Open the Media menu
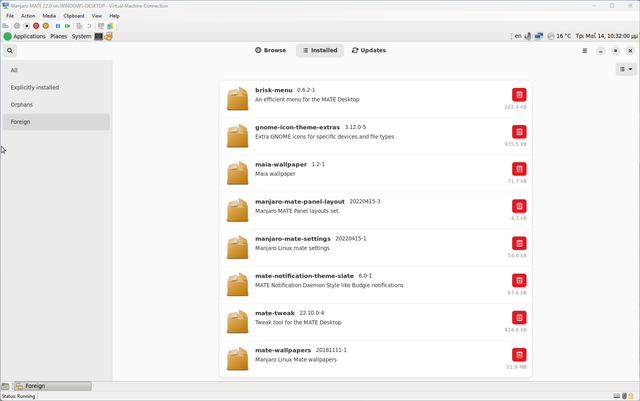Viewport: 640px width, 401px height. click(49, 16)
